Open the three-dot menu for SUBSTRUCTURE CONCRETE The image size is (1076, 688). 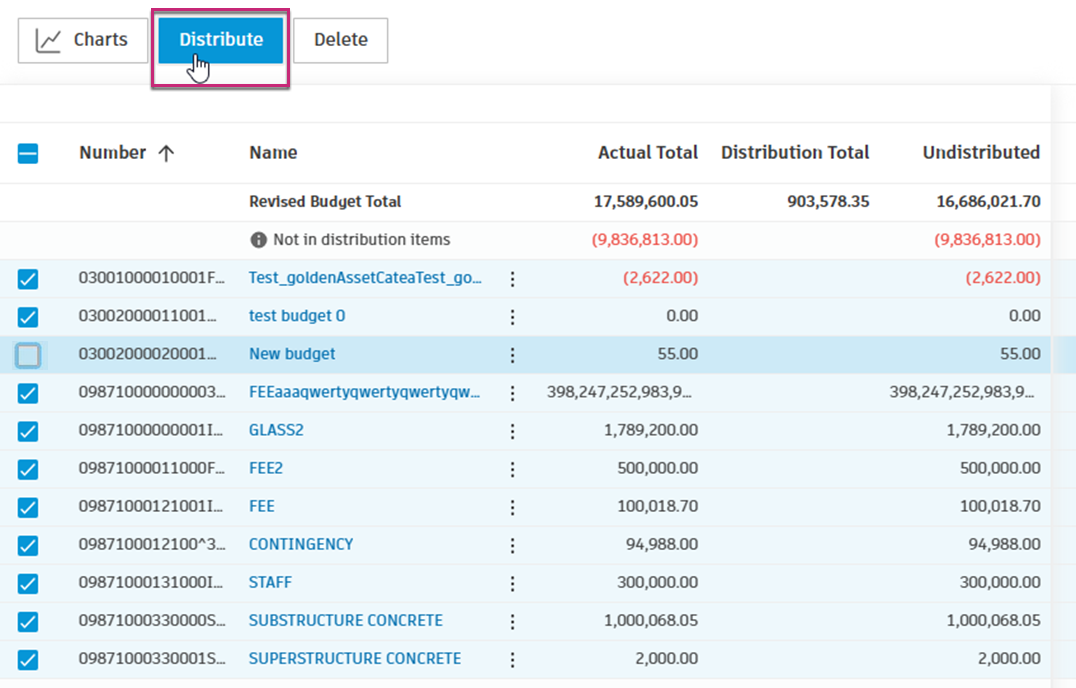pyautogui.click(x=512, y=621)
